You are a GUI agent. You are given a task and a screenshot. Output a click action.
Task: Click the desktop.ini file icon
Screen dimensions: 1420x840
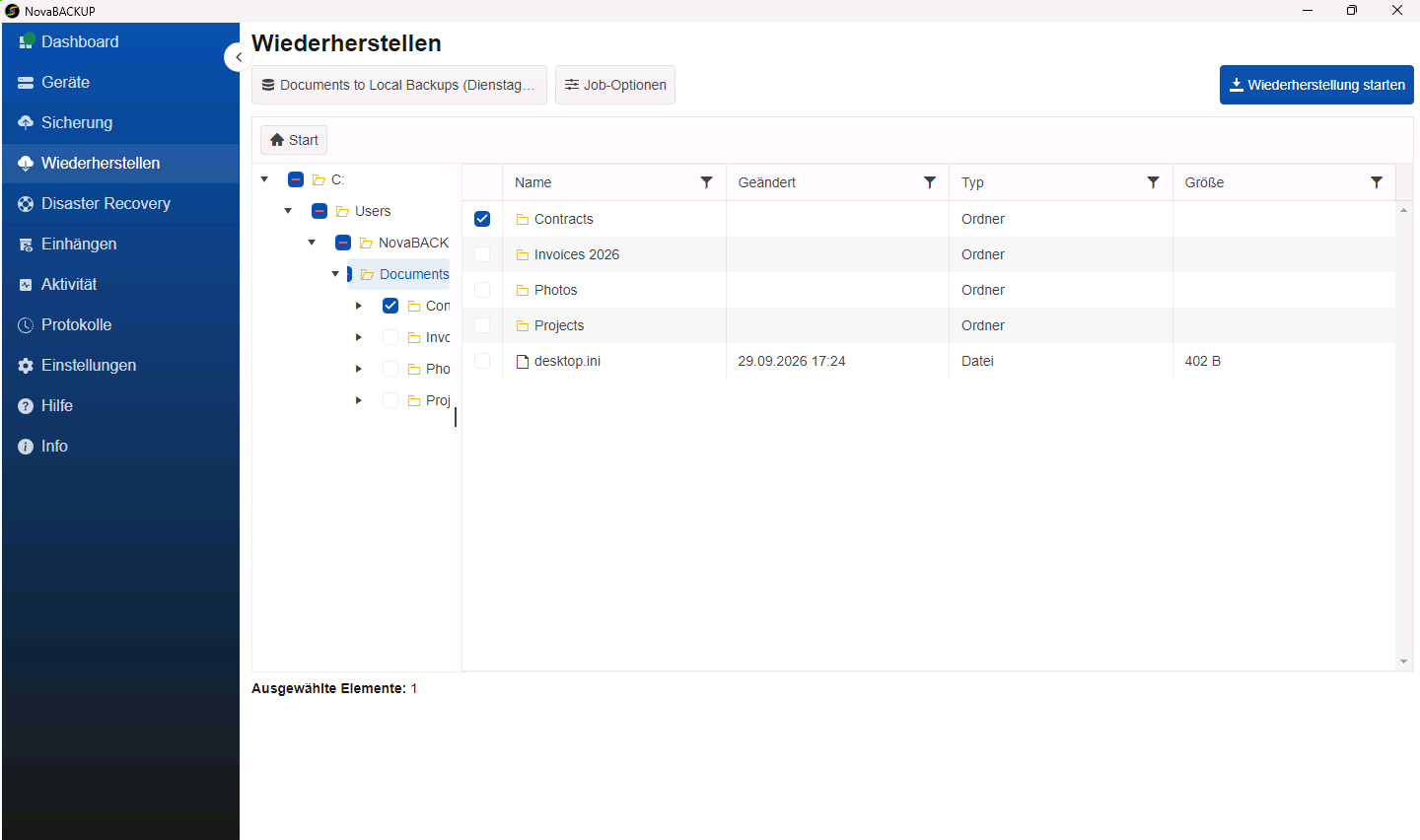click(x=523, y=361)
